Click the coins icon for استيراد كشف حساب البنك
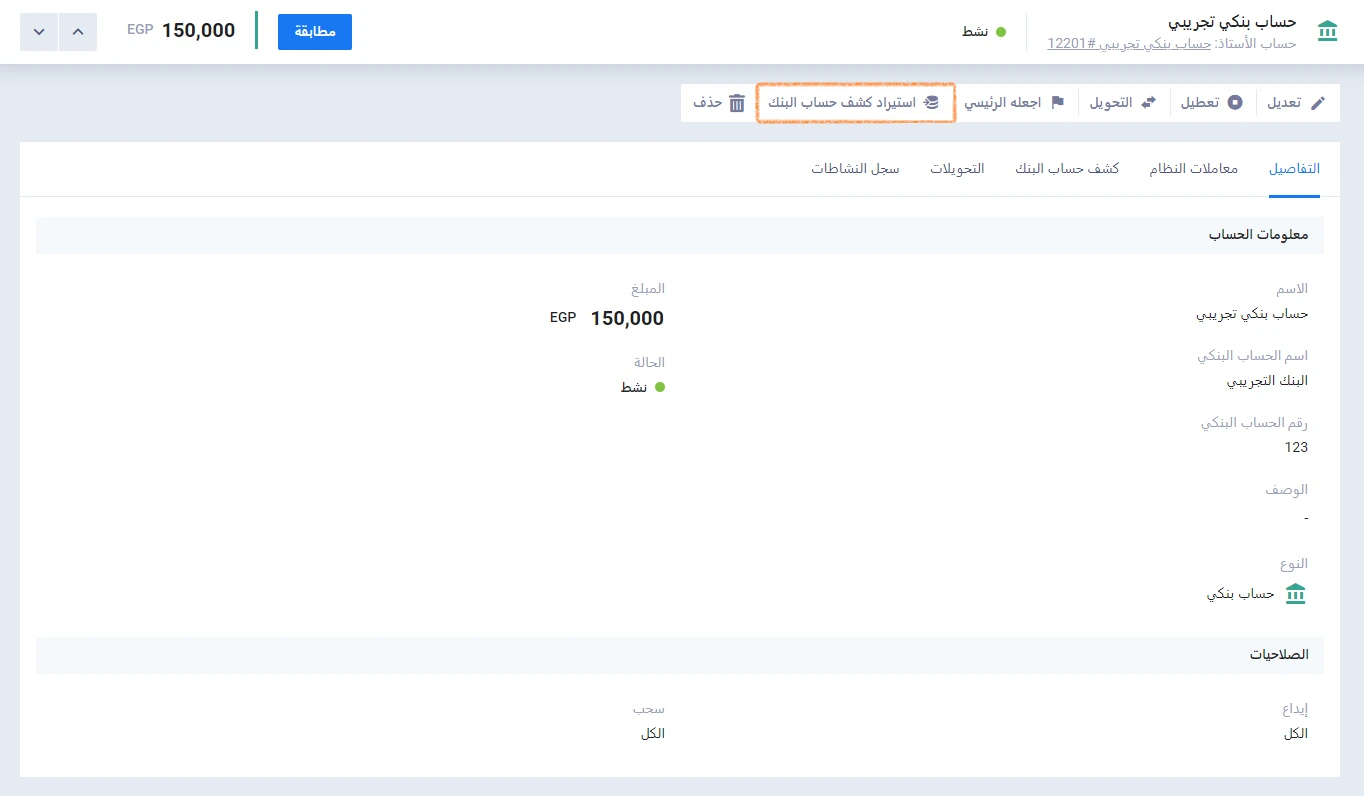The image size is (1364, 796). (x=931, y=103)
